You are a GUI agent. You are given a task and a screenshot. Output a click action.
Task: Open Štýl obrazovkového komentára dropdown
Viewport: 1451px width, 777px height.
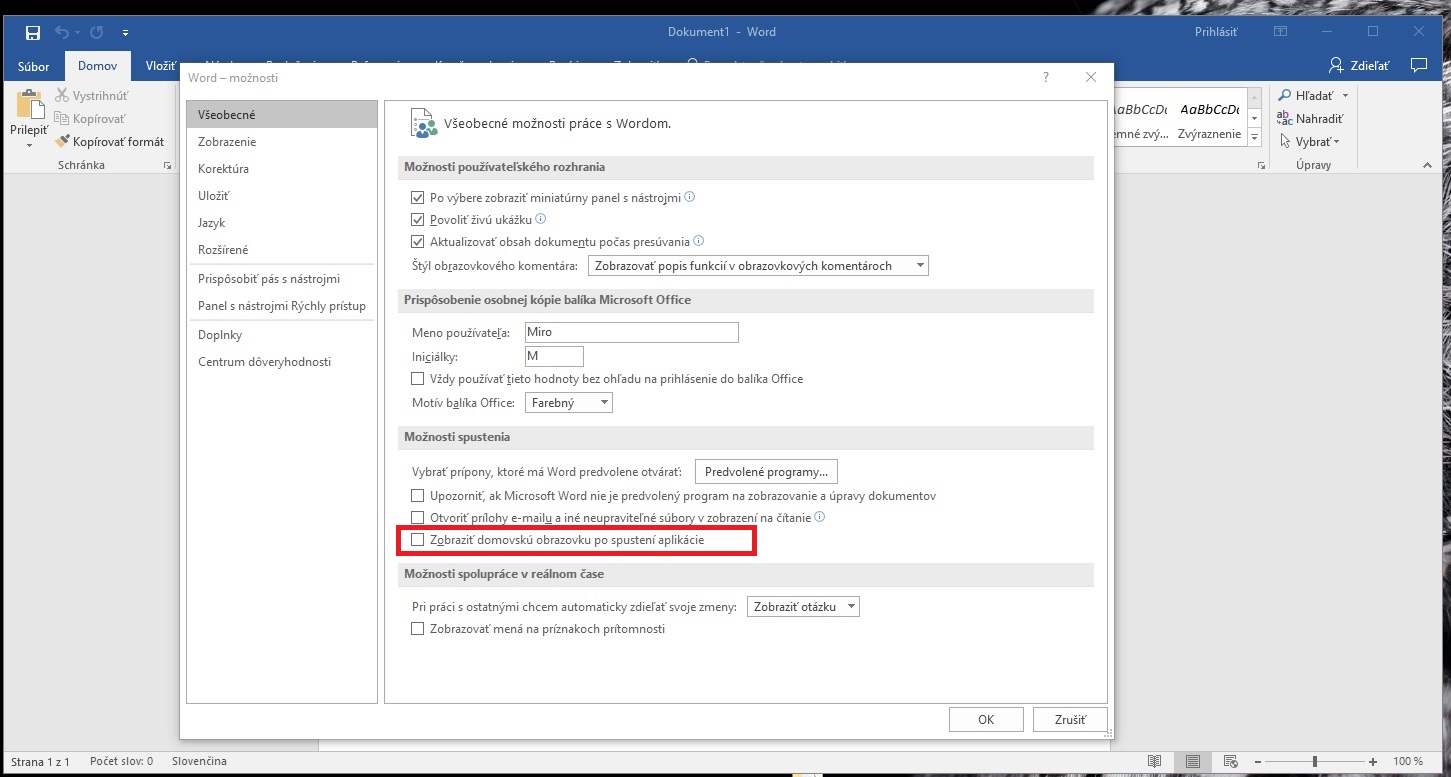tap(758, 266)
